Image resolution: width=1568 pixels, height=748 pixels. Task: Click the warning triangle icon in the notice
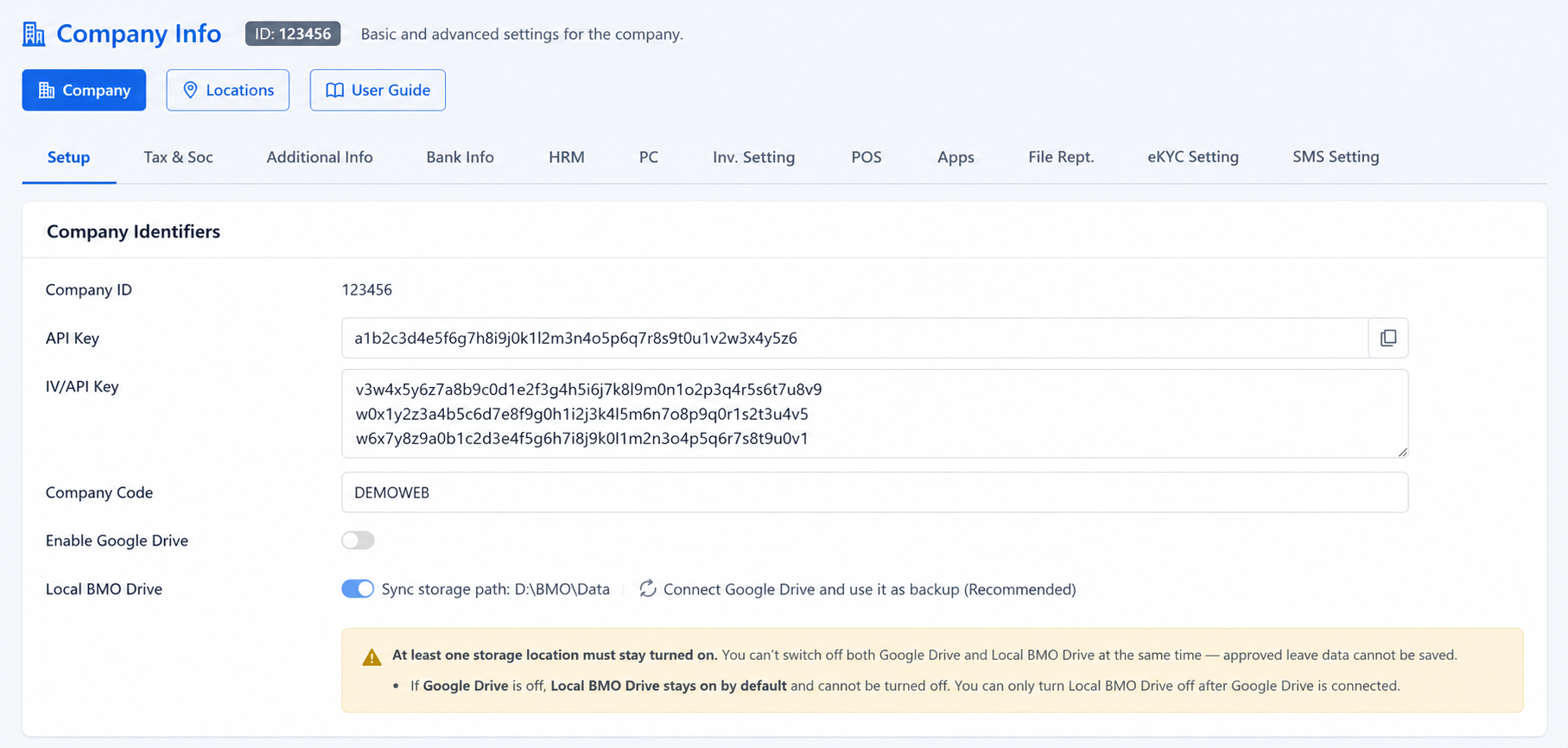371,656
